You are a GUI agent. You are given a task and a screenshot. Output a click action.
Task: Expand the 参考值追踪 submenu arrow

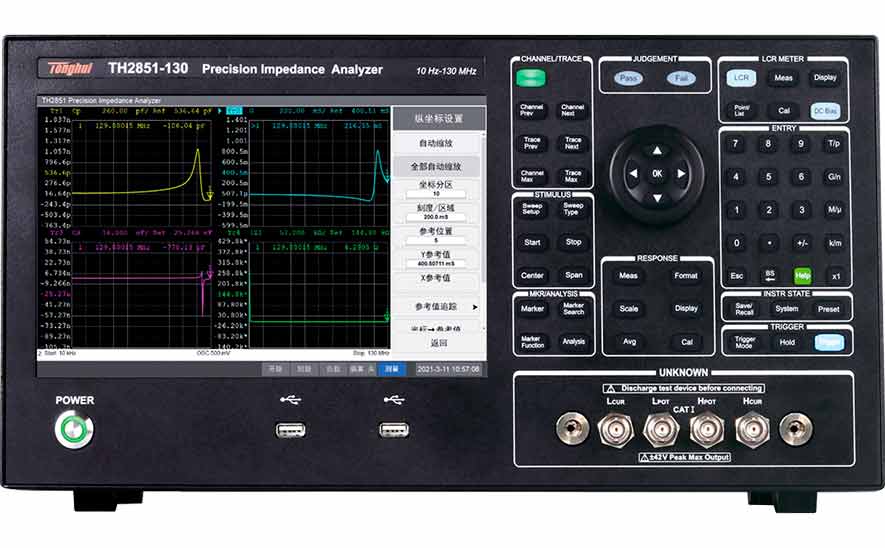[x=475, y=307]
